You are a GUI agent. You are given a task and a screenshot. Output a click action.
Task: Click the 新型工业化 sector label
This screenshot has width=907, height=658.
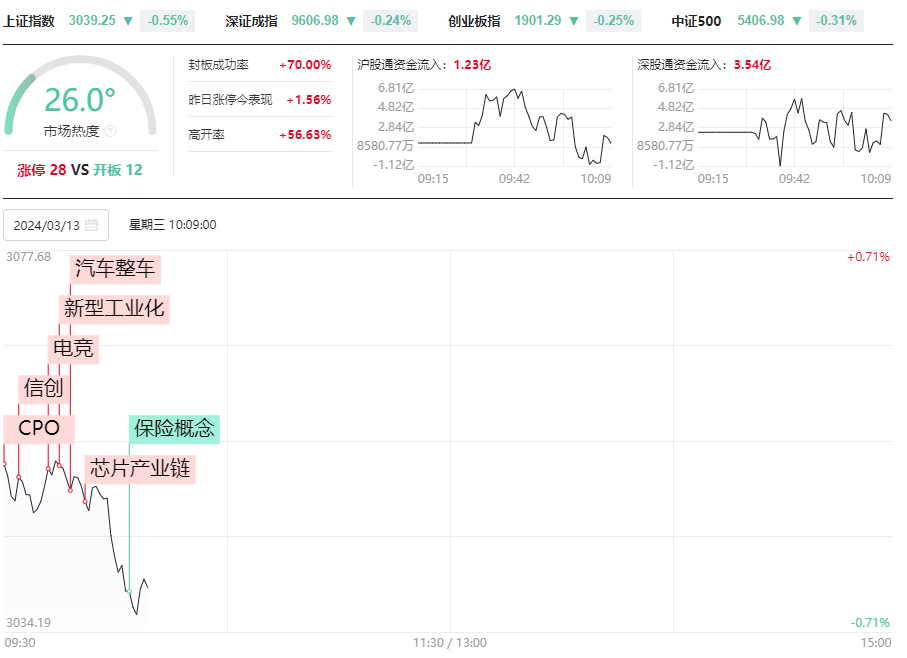tap(114, 309)
